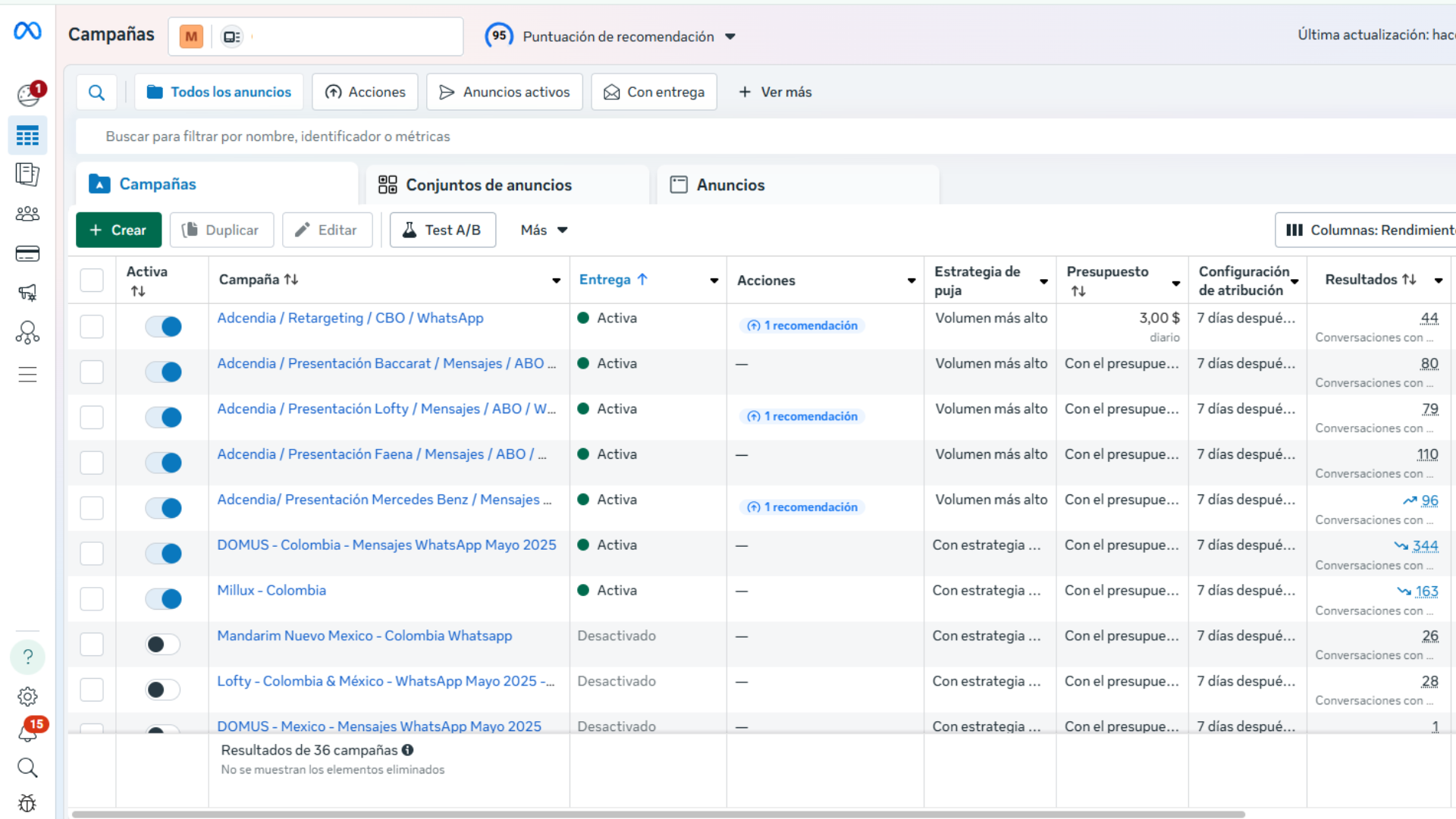Click the orange M account avatar
Screen dimensions: 1456x819
(x=191, y=36)
